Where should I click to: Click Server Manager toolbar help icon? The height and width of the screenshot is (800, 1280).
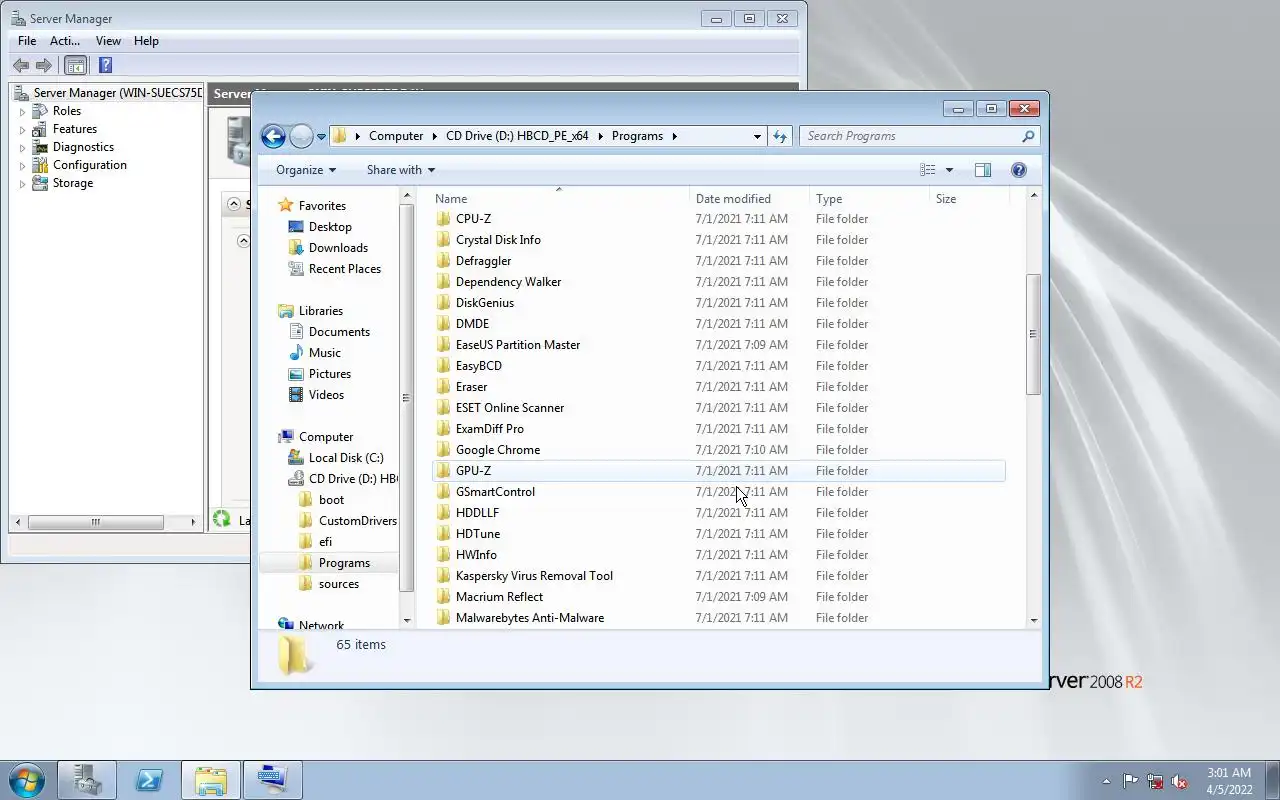(105, 65)
